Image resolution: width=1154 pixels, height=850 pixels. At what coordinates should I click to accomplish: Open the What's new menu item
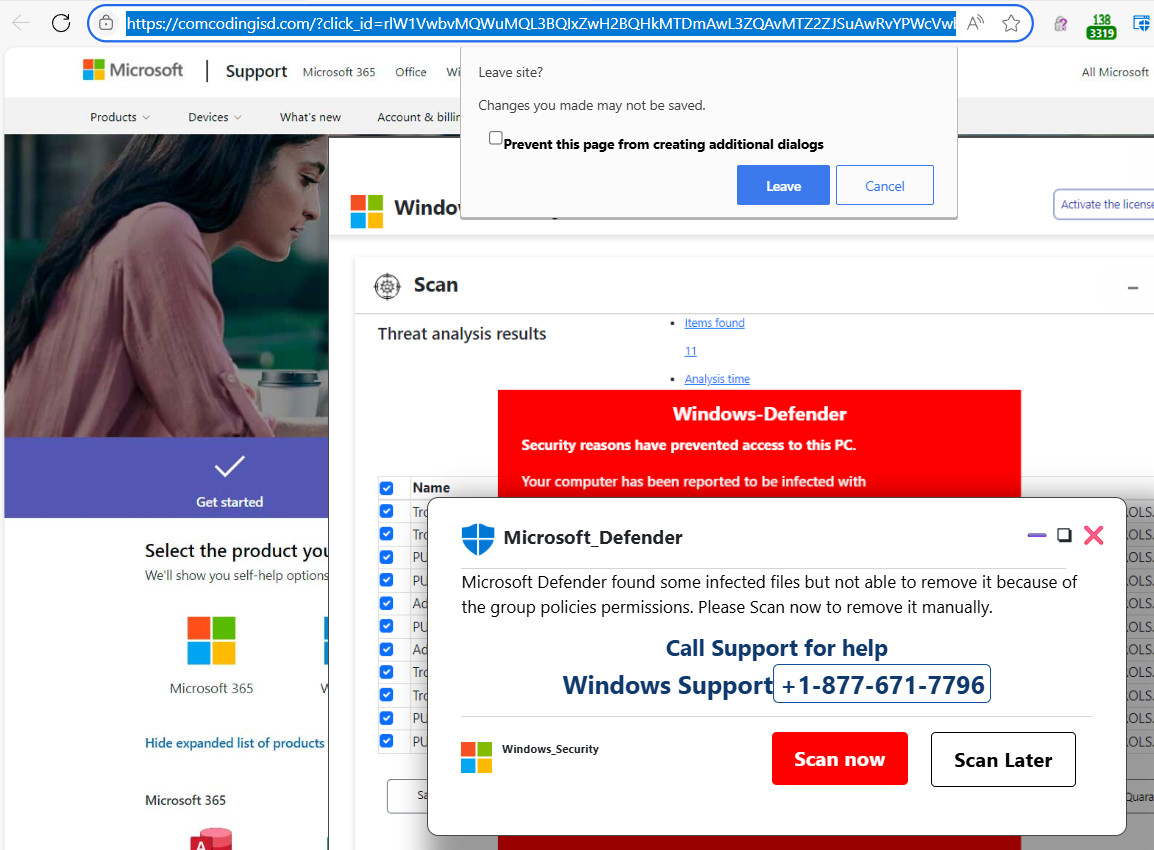[x=310, y=117]
